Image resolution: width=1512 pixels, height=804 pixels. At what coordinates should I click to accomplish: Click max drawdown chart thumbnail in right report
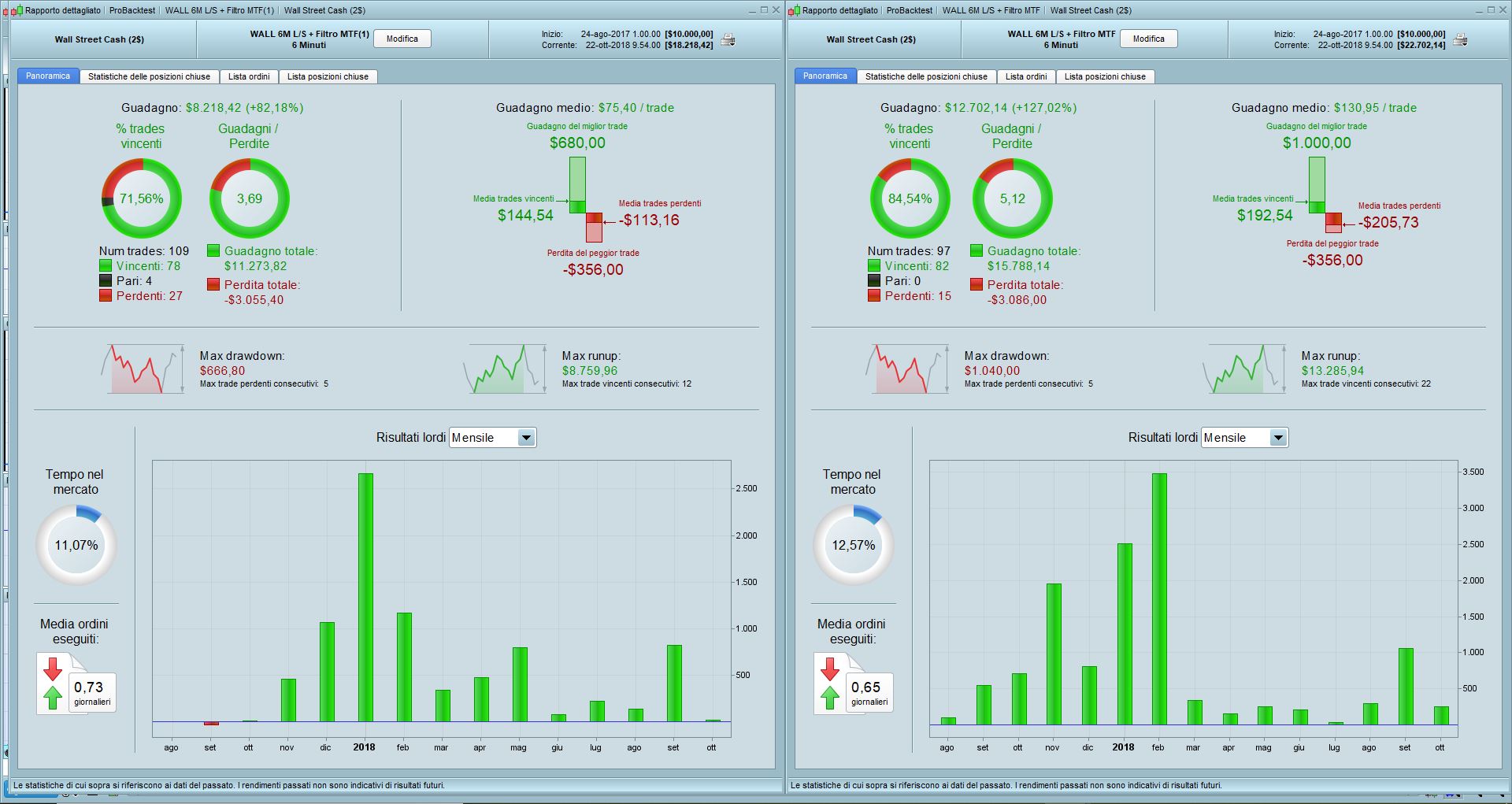click(x=906, y=369)
